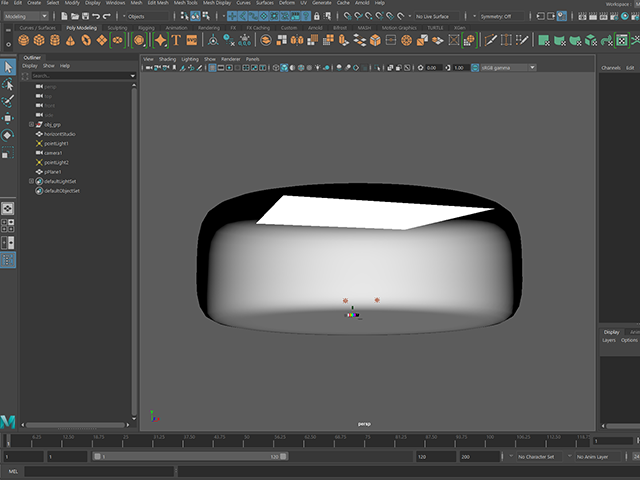Choose the arrow Select tool

tap(8, 67)
